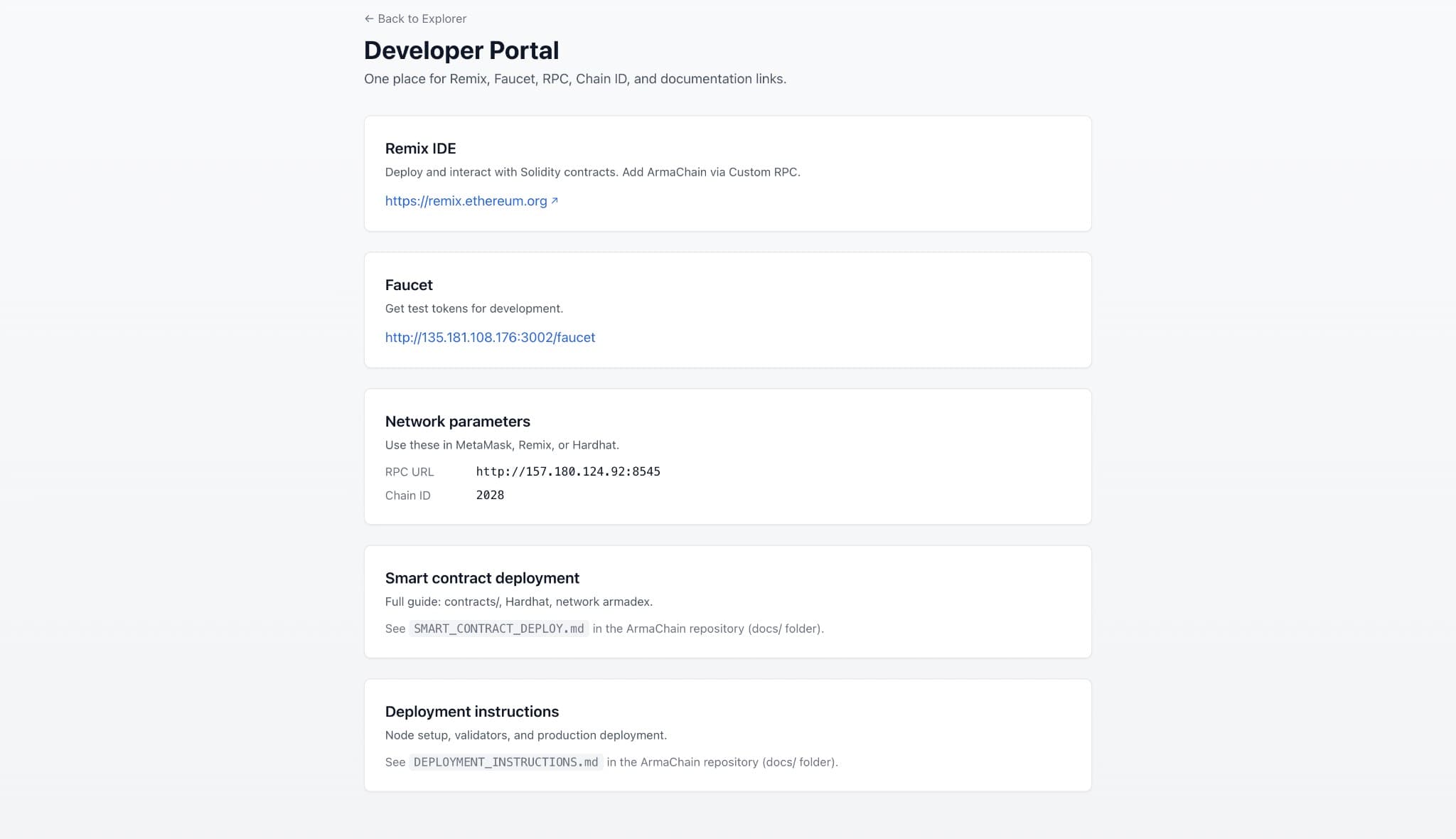Viewport: 1456px width, 839px height.
Task: Click the external-link arrow next to the Remix URL
Action: point(555,201)
